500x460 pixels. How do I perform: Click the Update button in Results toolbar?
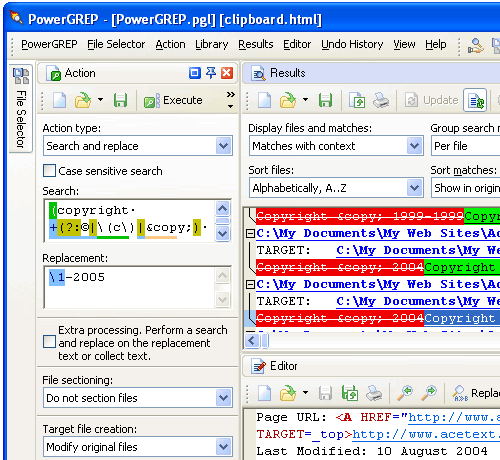(431, 100)
